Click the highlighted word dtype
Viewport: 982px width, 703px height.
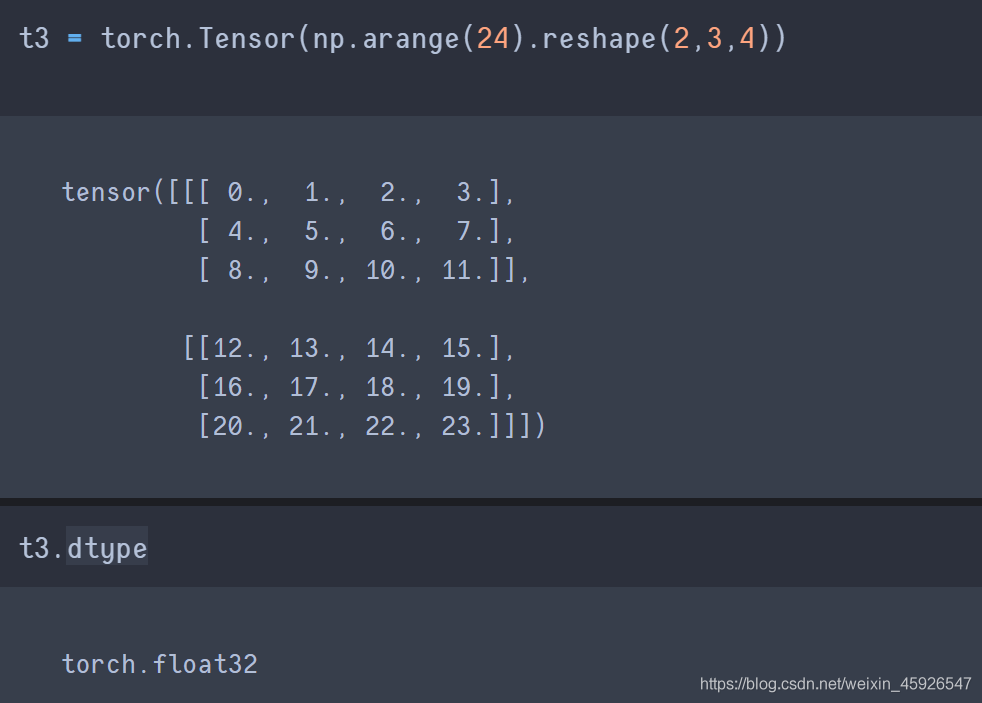[107, 547]
